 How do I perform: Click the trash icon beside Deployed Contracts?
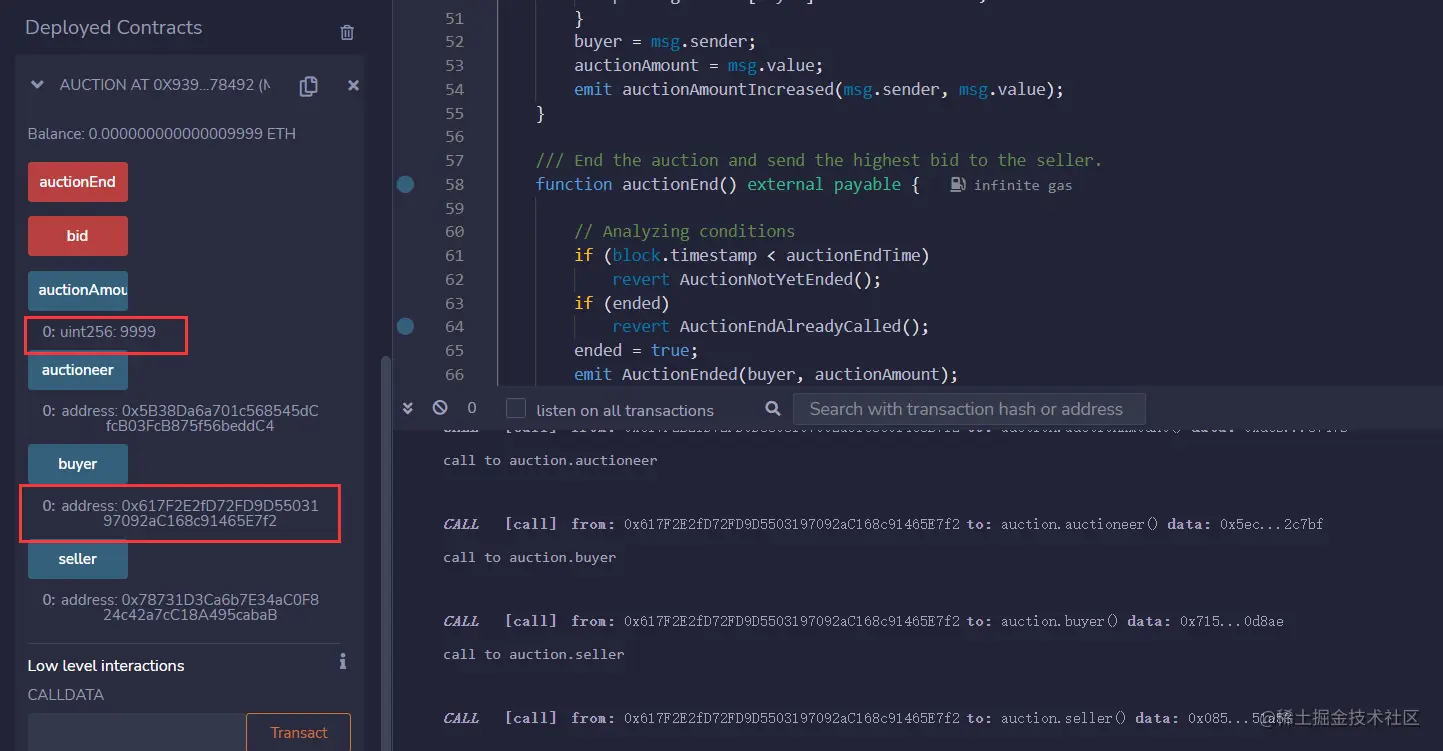[347, 32]
